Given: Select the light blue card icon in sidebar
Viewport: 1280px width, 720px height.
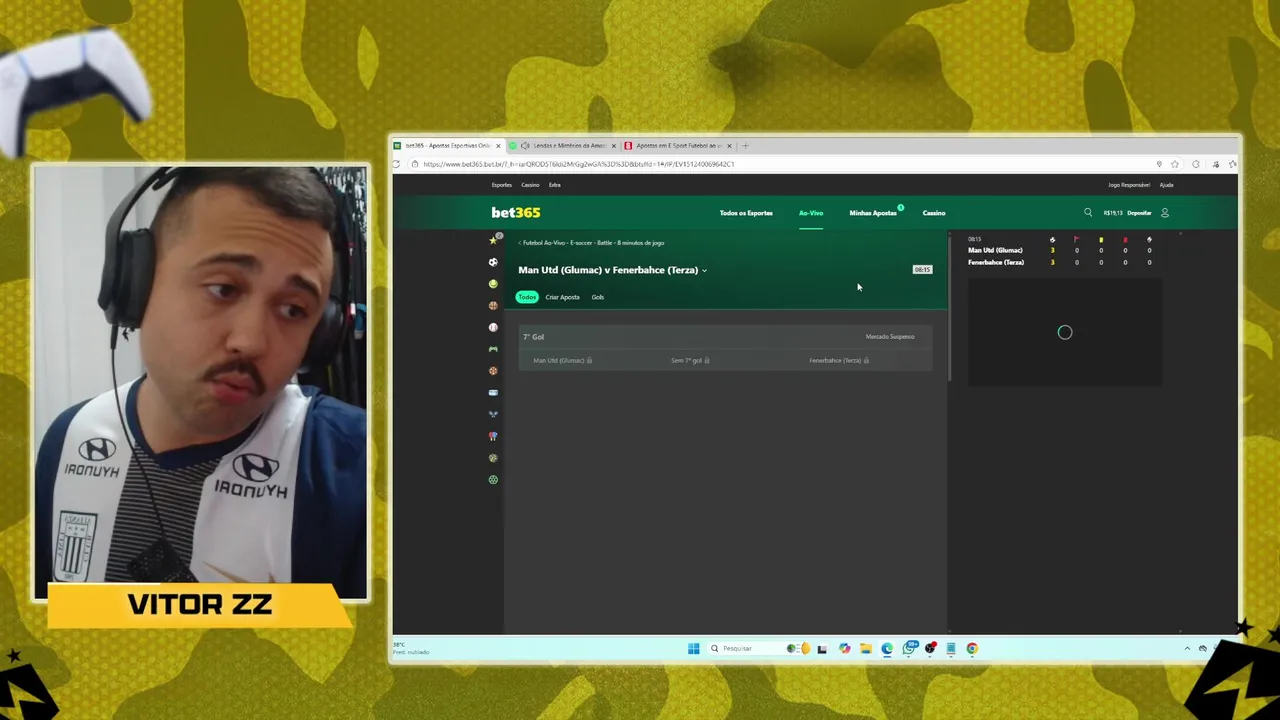Looking at the screenshot, I should coord(493,392).
